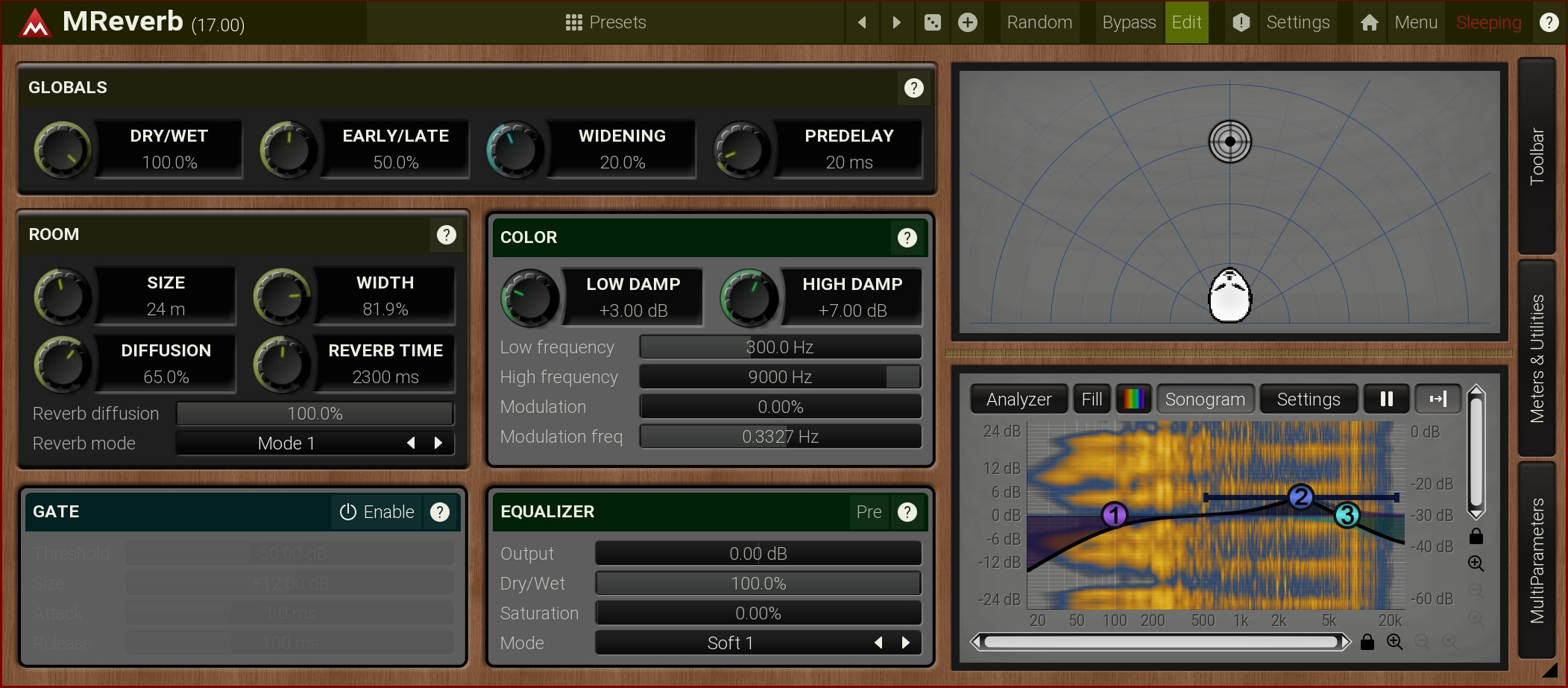Click the random dice preset icon
The height and width of the screenshot is (688, 1568).
[x=932, y=22]
